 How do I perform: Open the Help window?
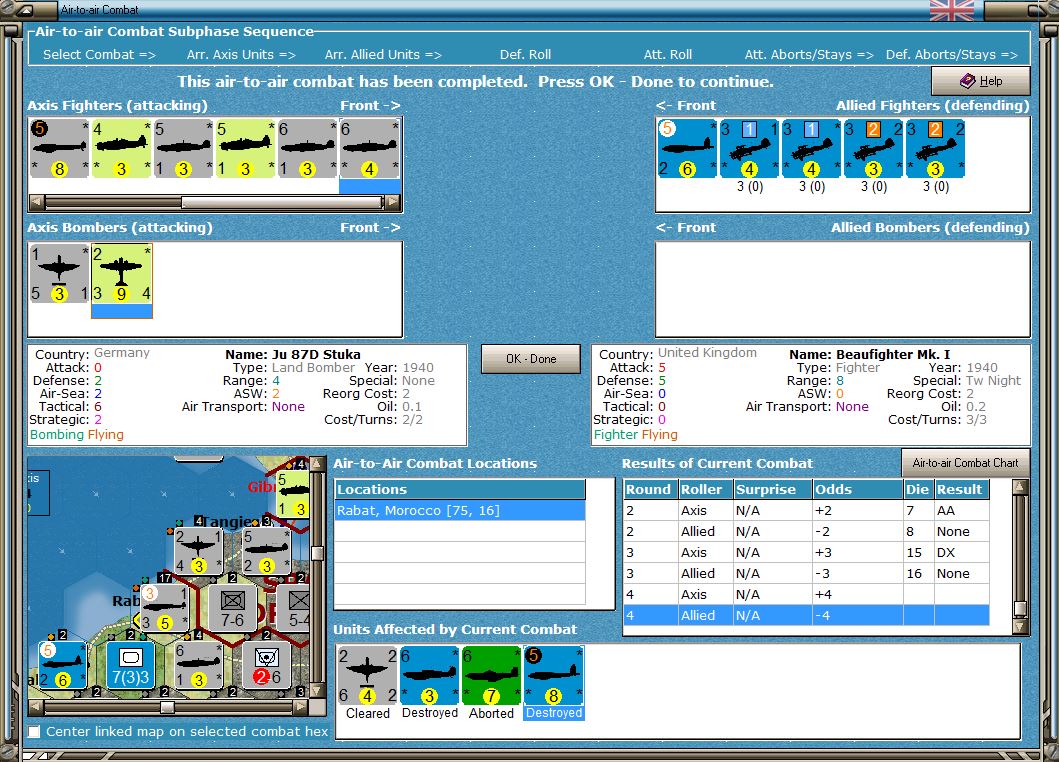pos(980,81)
